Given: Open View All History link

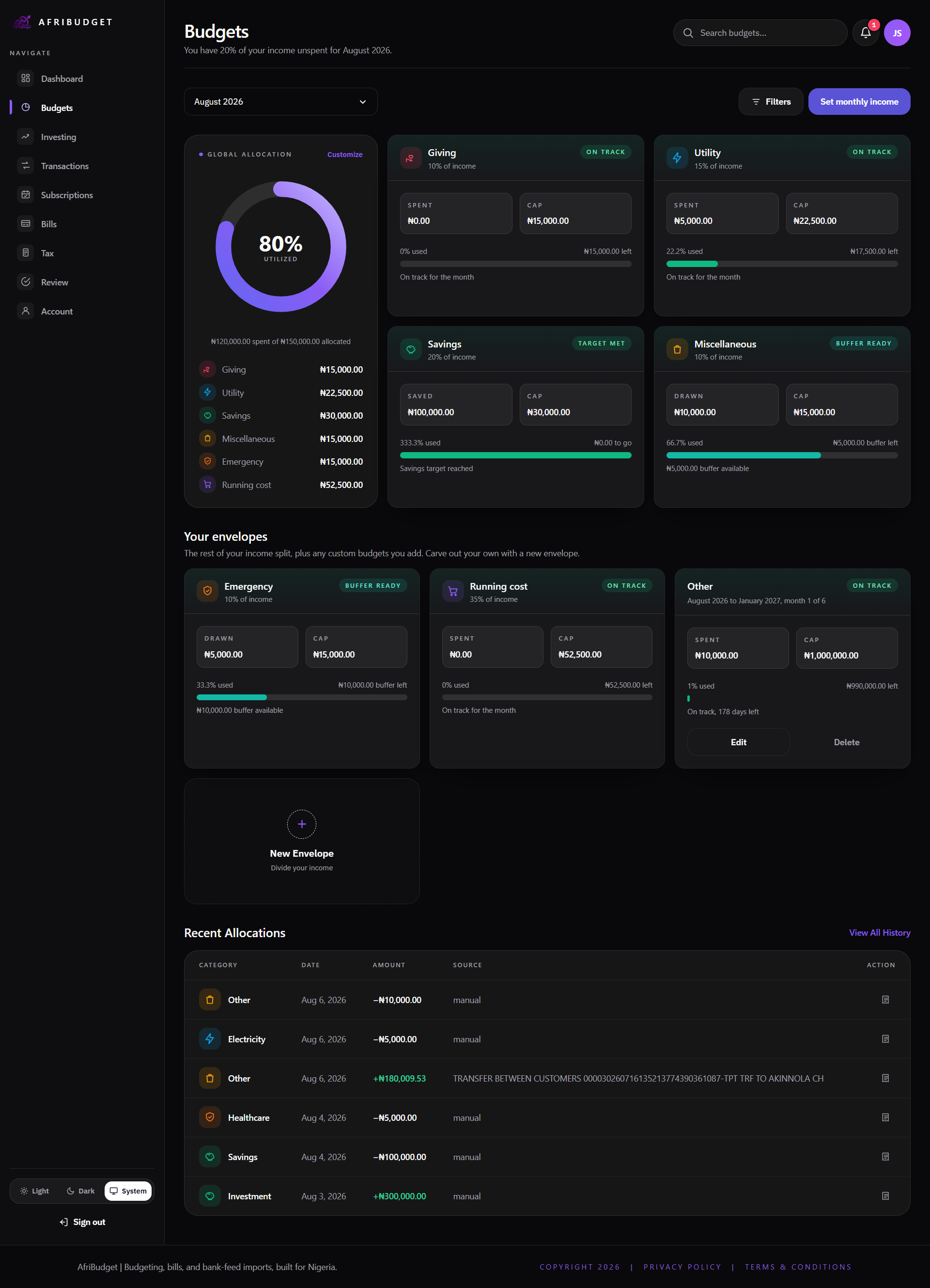Looking at the screenshot, I should pos(879,932).
